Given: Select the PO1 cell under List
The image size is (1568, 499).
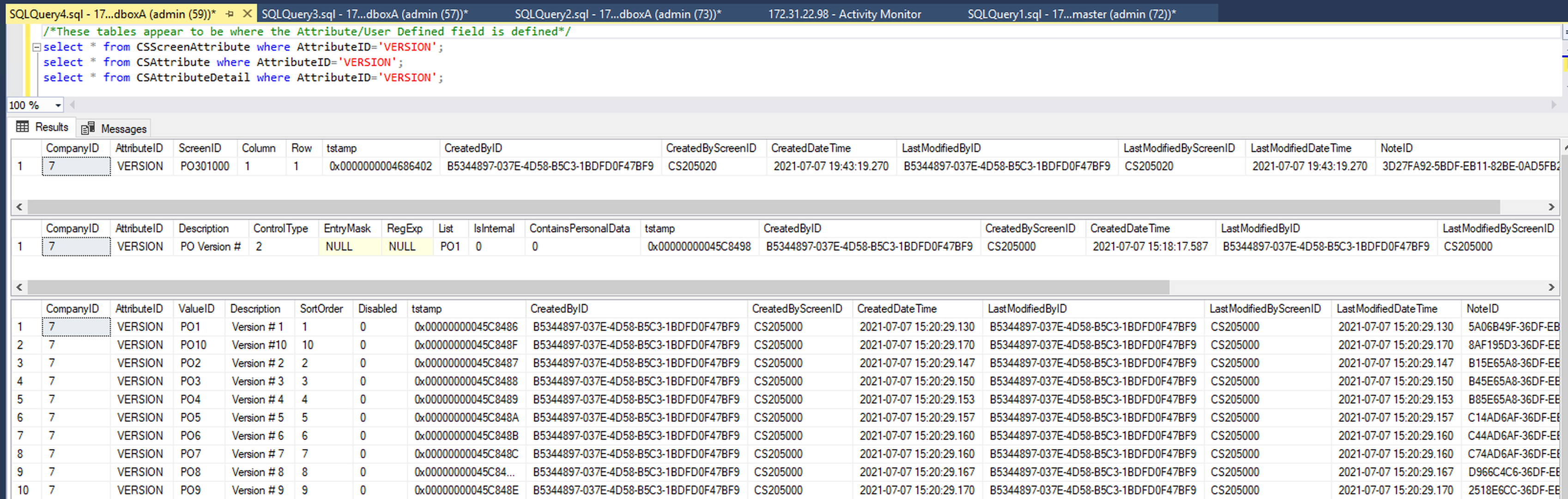Looking at the screenshot, I should pos(450,247).
